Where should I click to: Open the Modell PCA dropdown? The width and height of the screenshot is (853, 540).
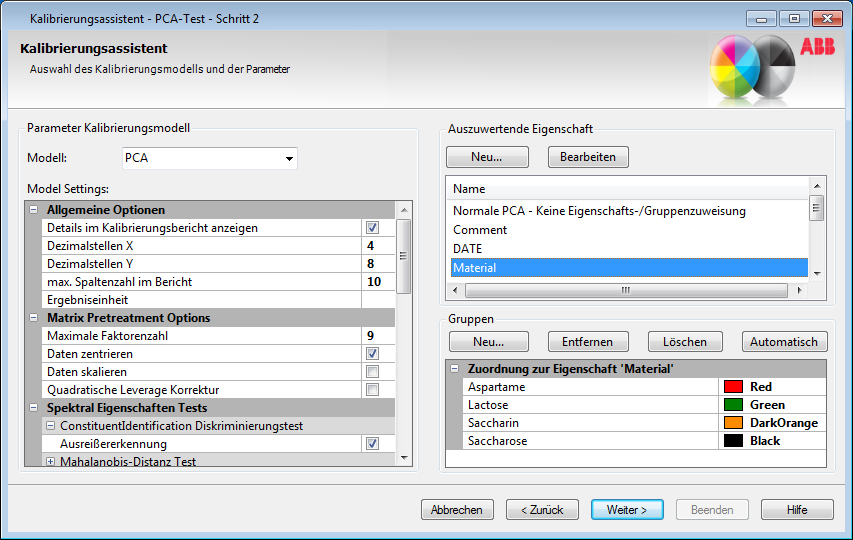coord(289,158)
